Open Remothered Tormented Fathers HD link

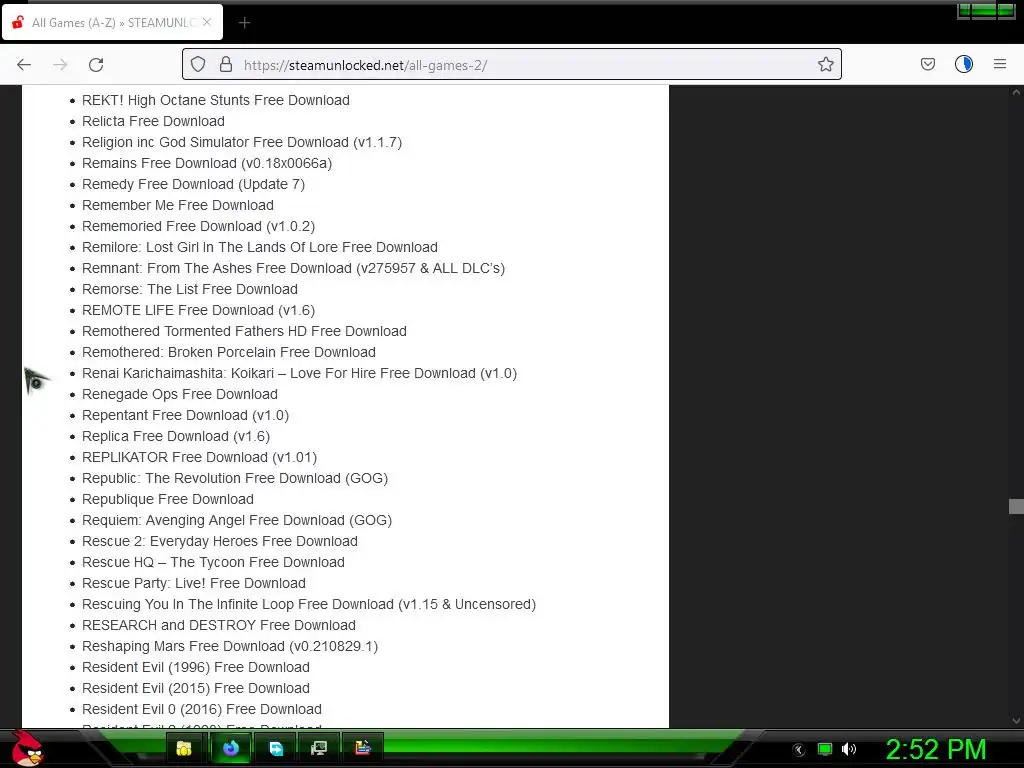tap(244, 331)
